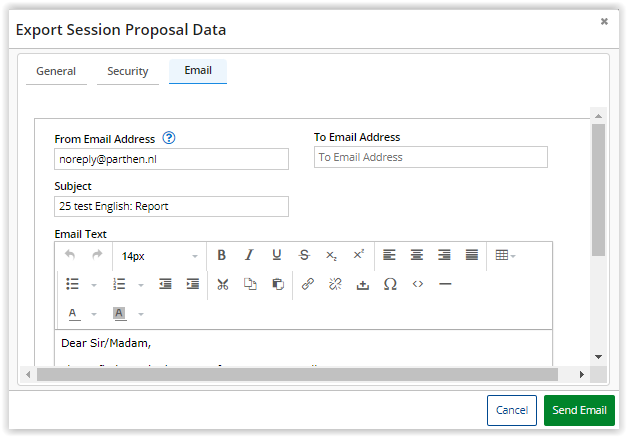
Task: Apply italic formatting to email text
Action: click(x=249, y=255)
